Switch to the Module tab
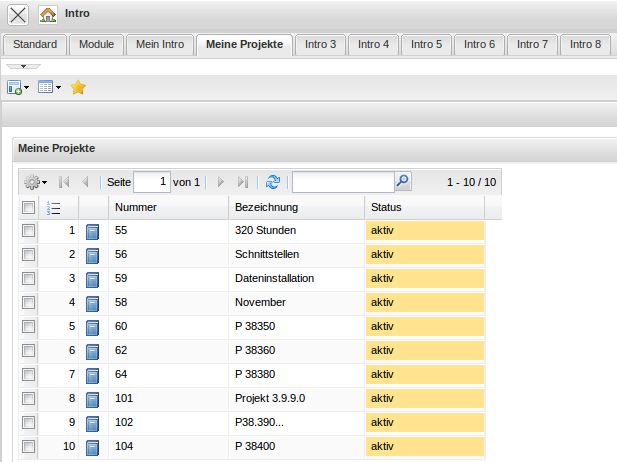This screenshot has width=617, height=462. 97,44
